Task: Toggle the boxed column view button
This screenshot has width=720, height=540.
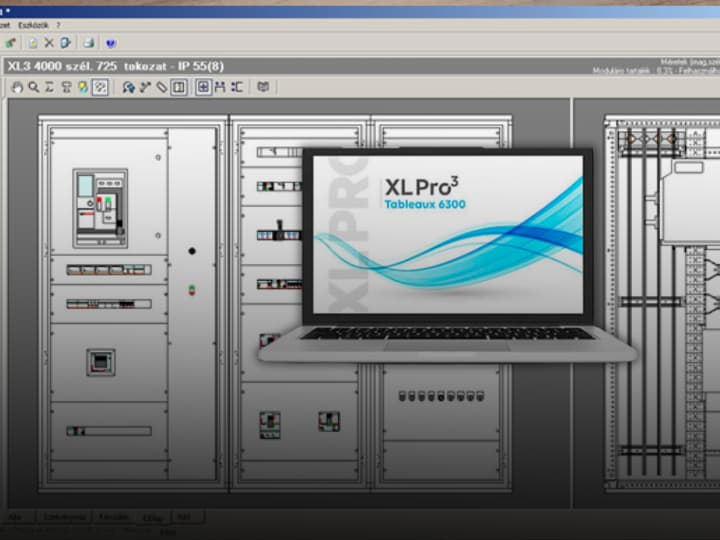Action: 178,87
